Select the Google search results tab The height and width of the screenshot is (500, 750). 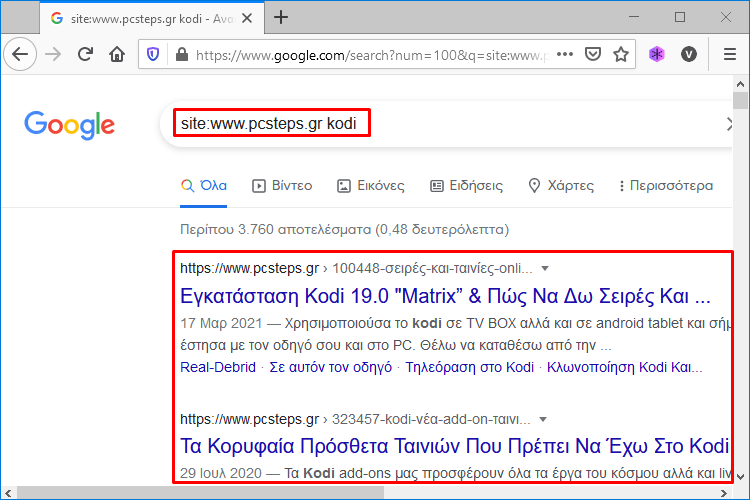[x=152, y=18]
